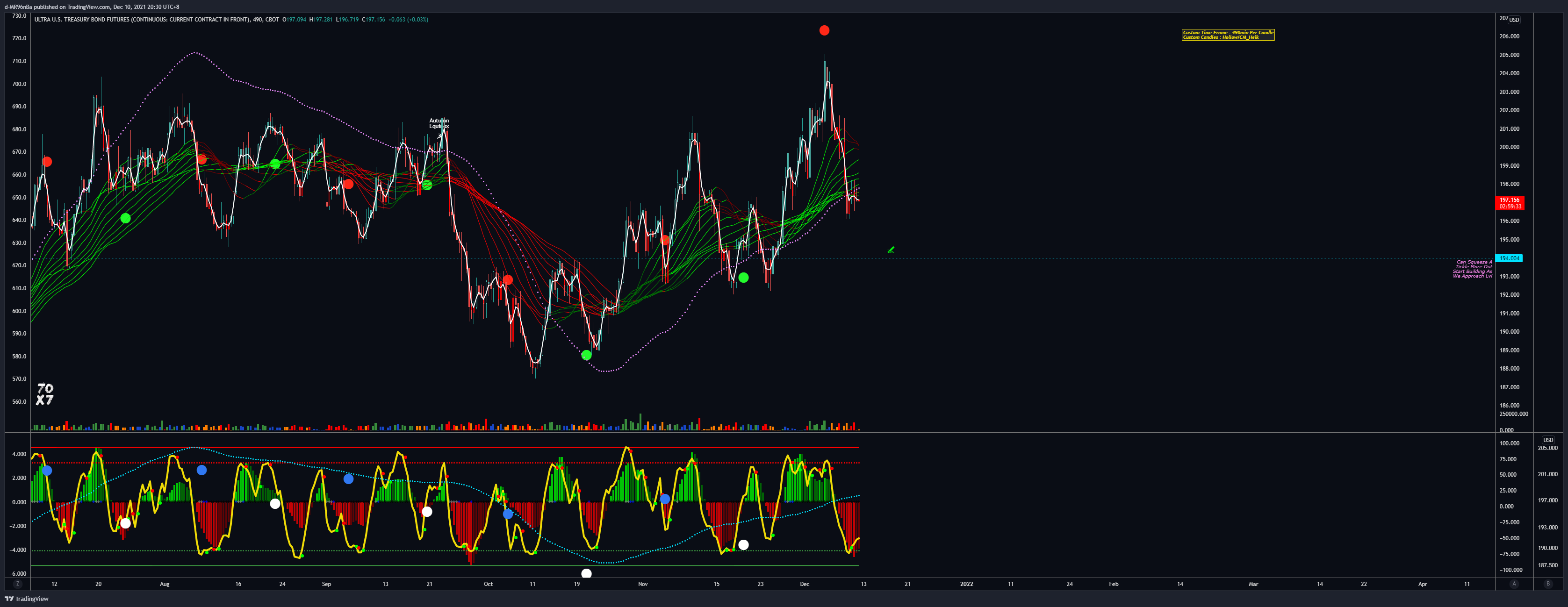This screenshot has height=607, width=1568.
Task: Select the Autumn Equinox annotation label
Action: [x=439, y=123]
